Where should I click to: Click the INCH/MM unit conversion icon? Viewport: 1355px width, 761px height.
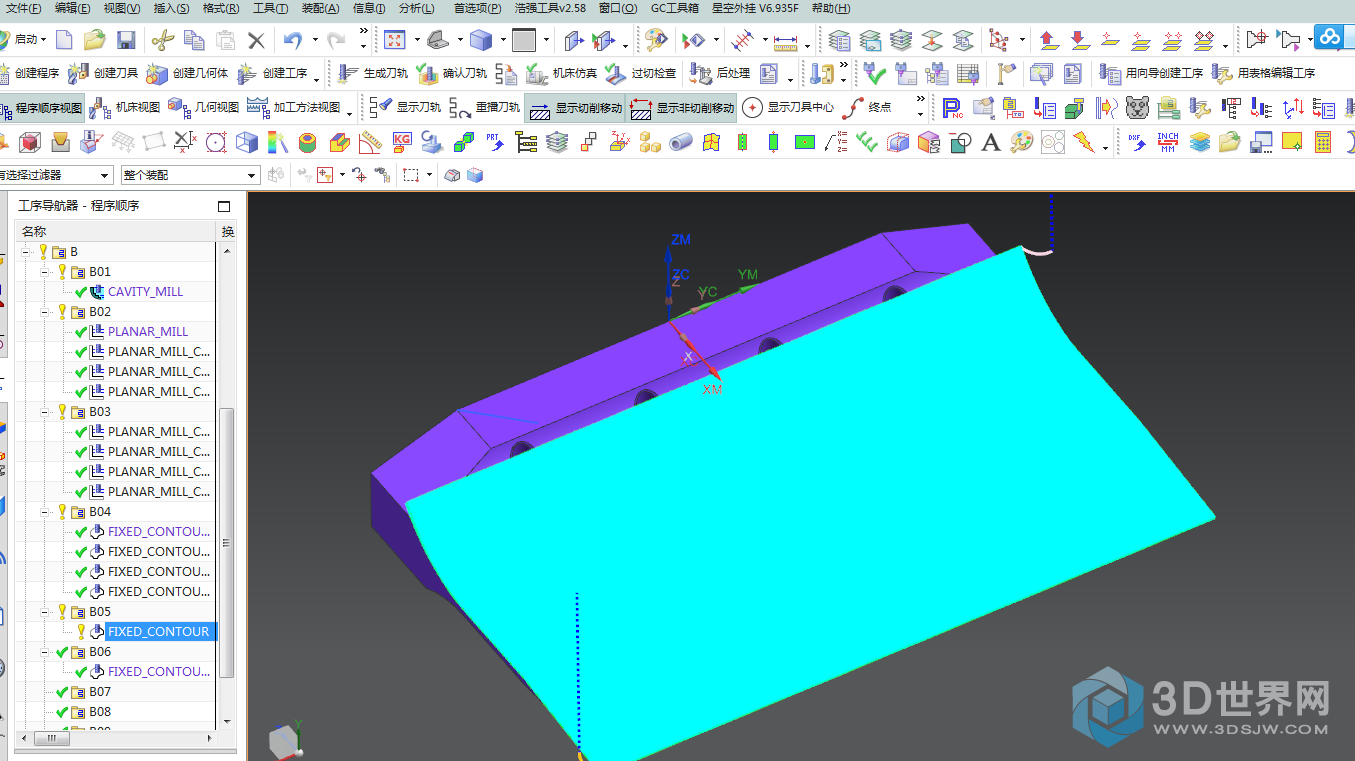pyautogui.click(x=1168, y=142)
